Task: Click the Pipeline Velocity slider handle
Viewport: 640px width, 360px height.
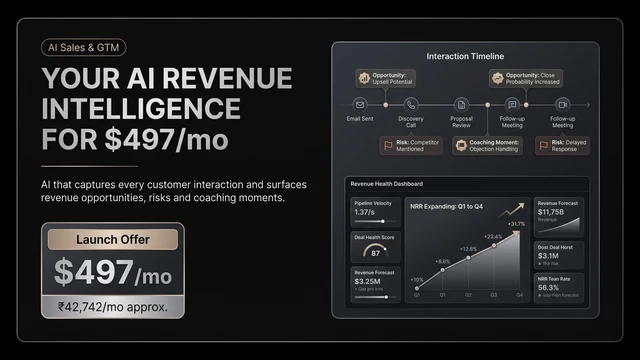Action: (383, 221)
